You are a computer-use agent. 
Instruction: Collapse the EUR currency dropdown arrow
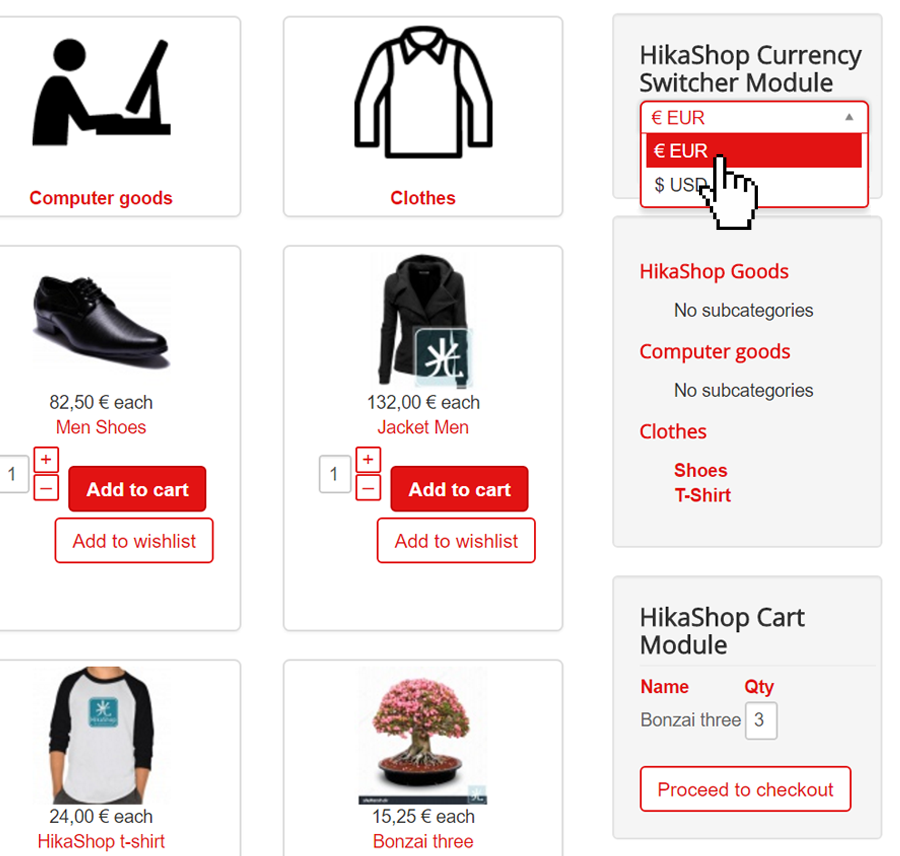click(x=849, y=117)
